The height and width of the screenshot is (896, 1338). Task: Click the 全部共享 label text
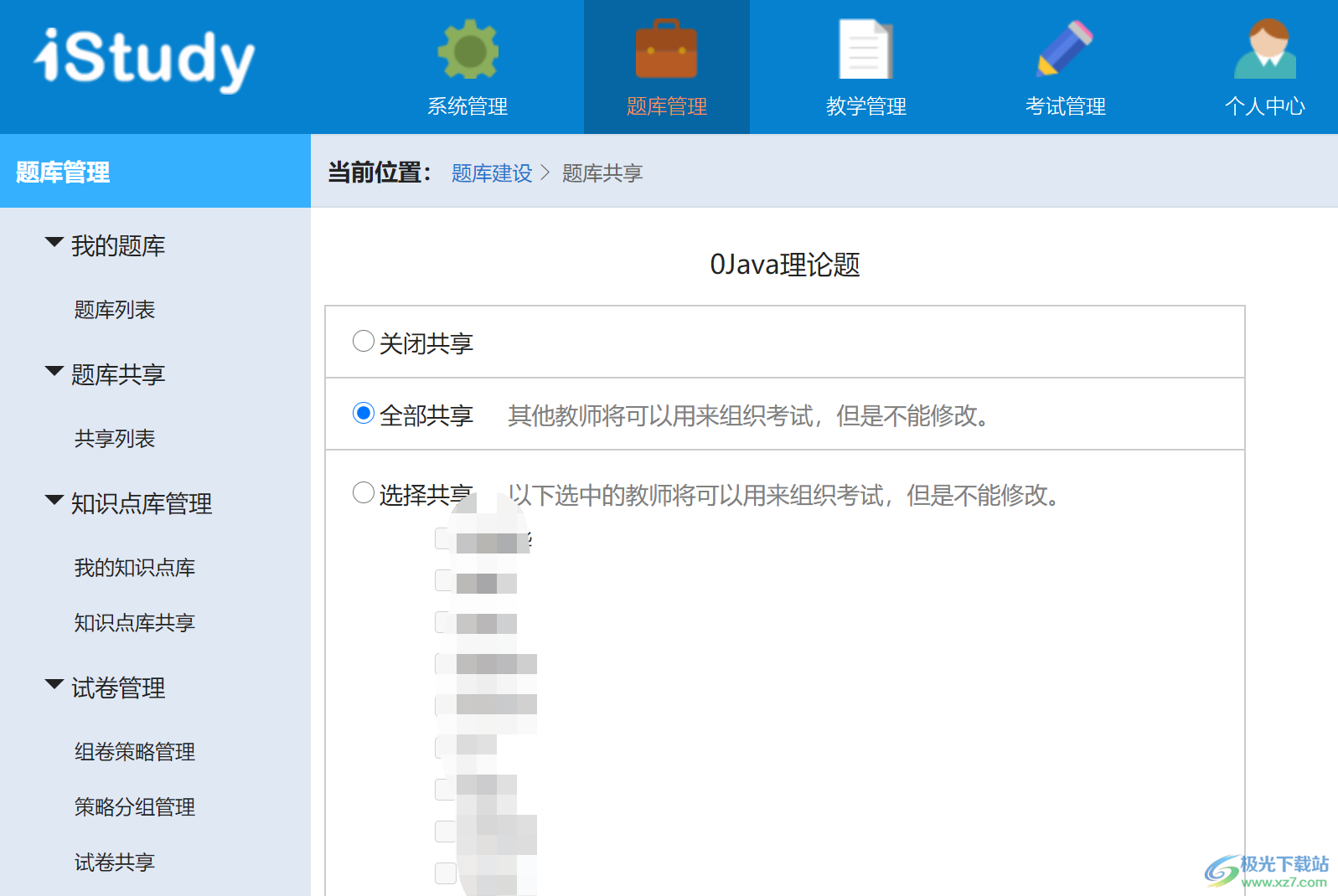(x=426, y=415)
